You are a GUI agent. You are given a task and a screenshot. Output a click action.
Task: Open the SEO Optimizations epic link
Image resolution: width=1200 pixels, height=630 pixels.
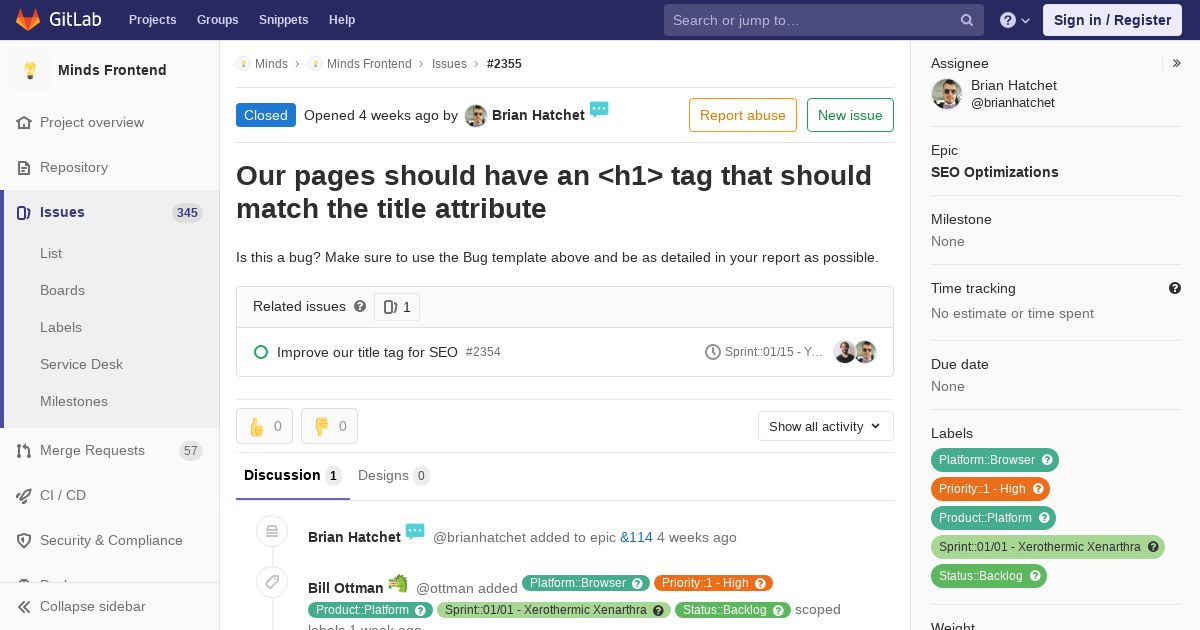point(994,172)
